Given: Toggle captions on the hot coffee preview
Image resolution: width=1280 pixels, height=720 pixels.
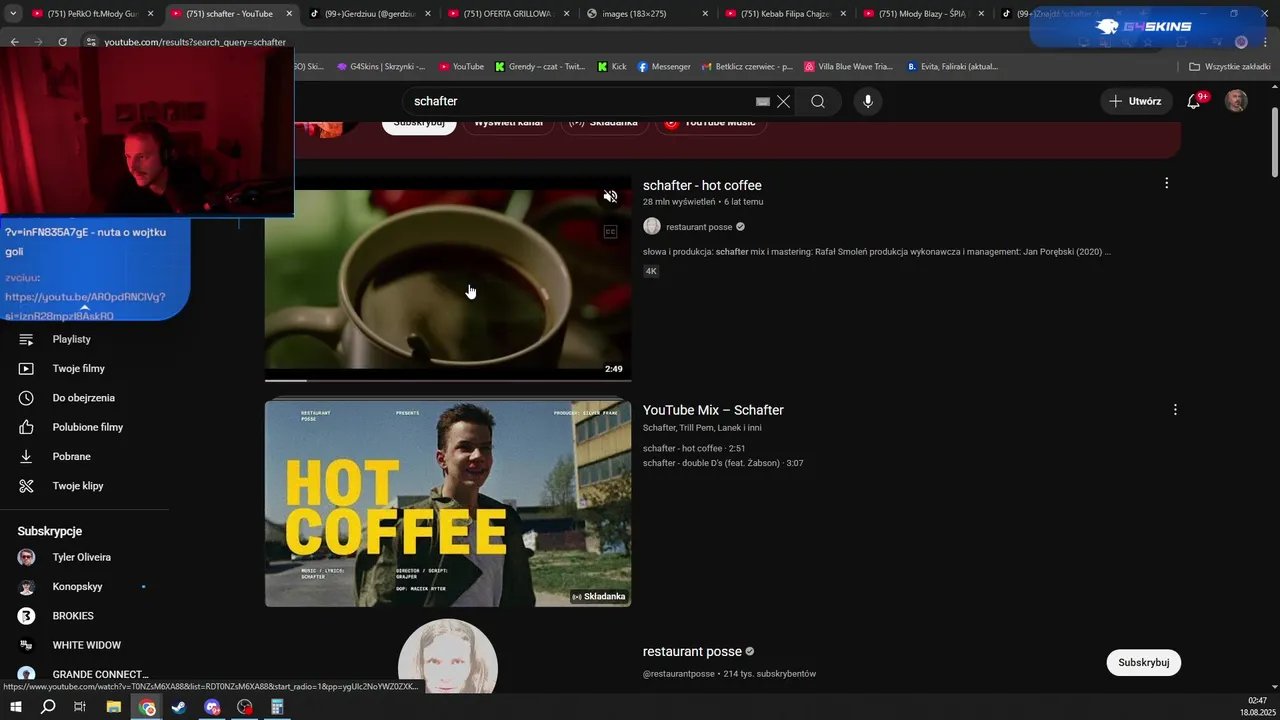Looking at the screenshot, I should tap(610, 232).
